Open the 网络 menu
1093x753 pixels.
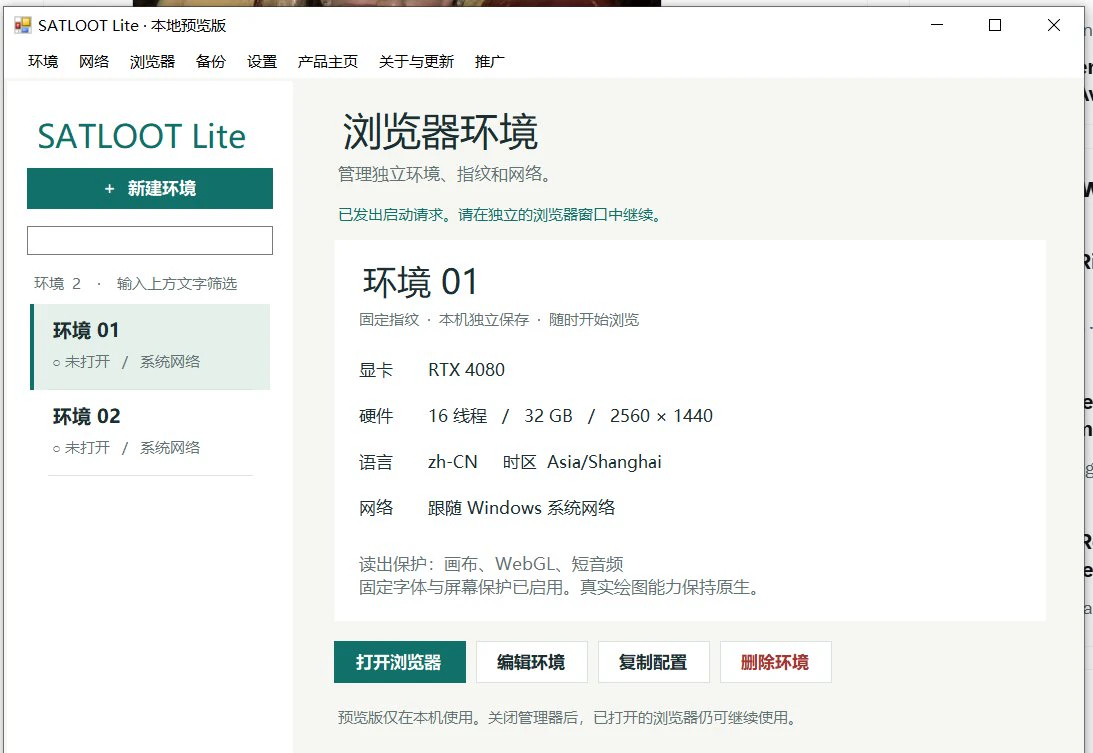click(94, 62)
